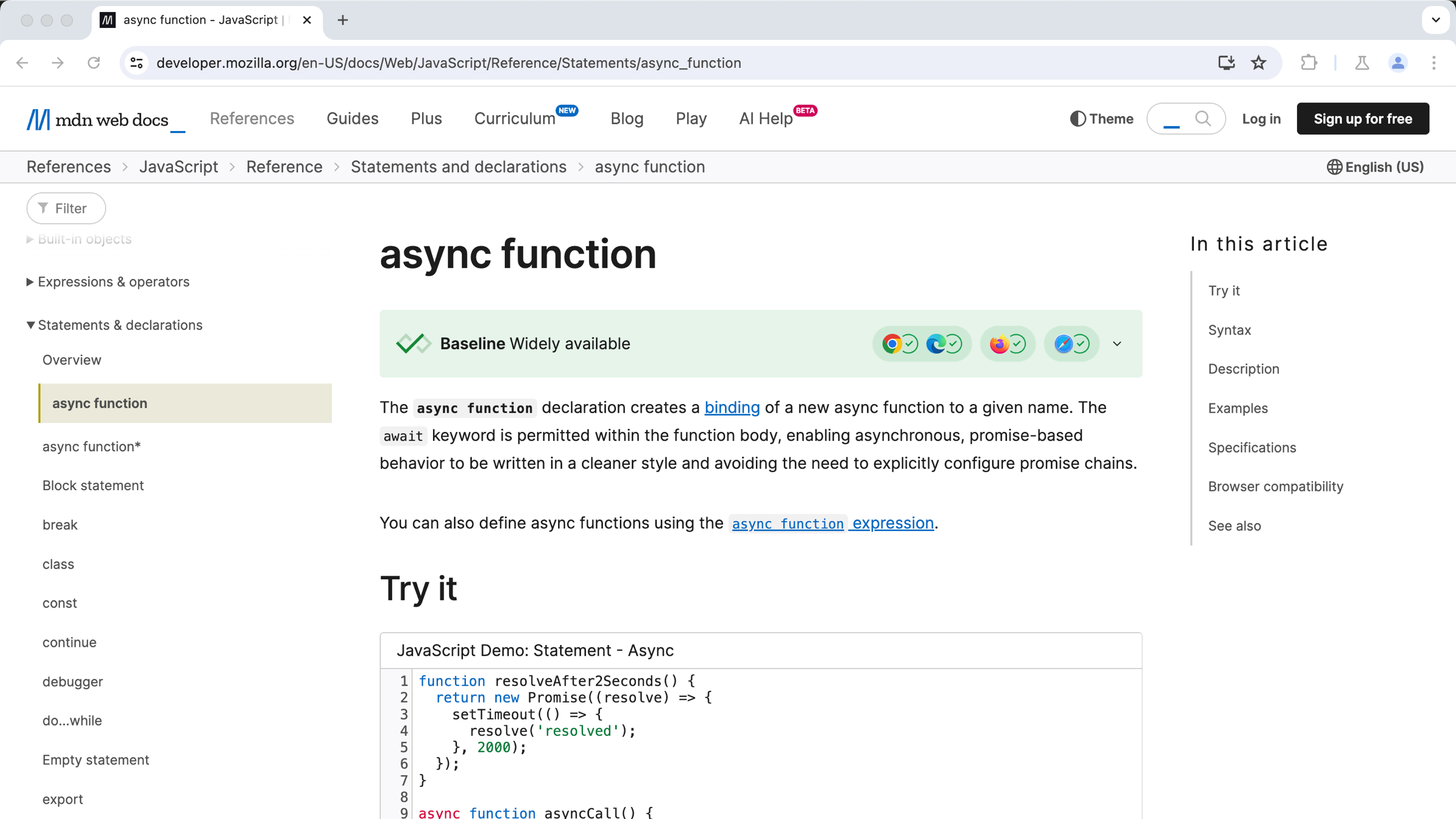
Task: Click the binding hyperlink in description
Action: point(731,407)
